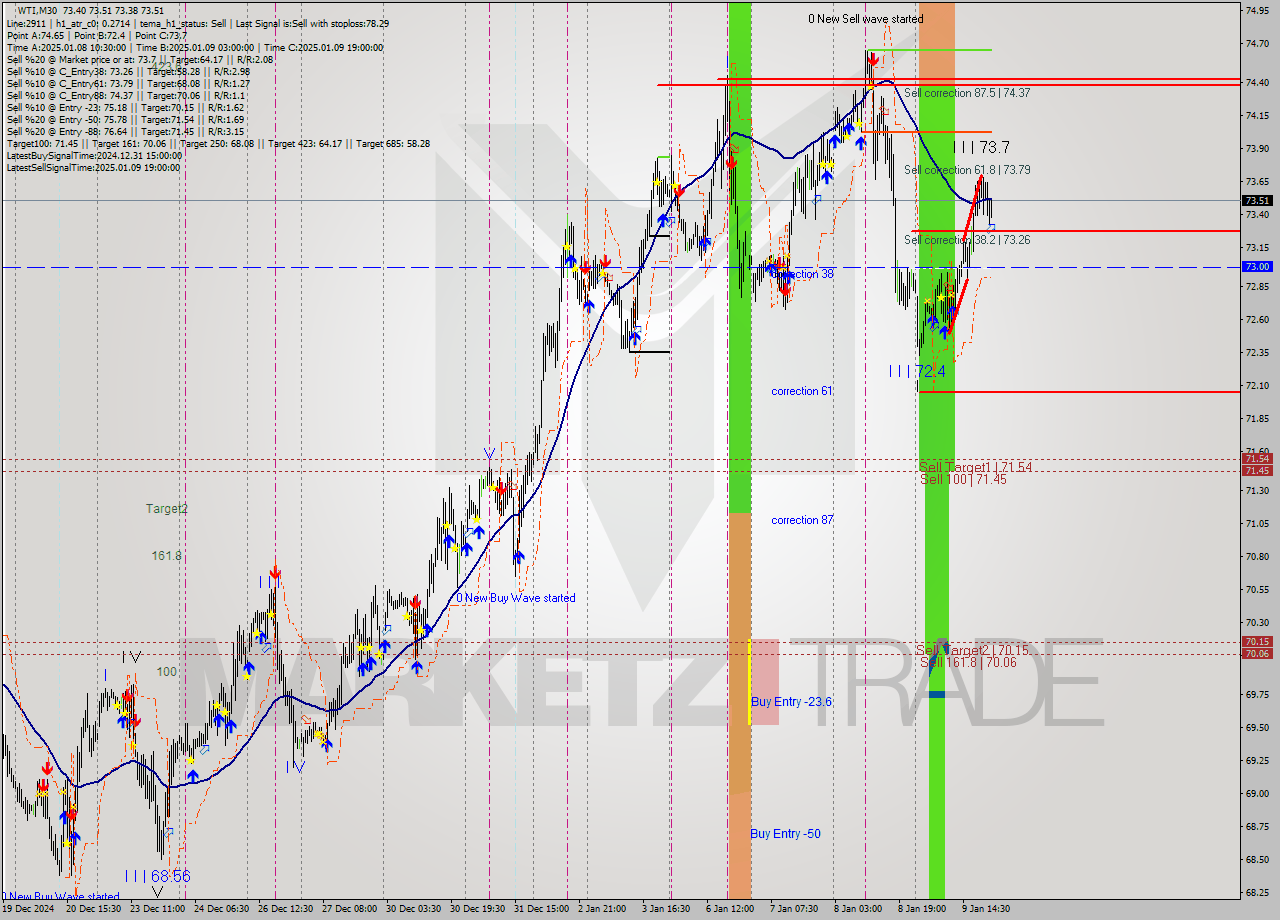1280x920 pixels.
Task: Click the current price tag 73.51 on axis
Action: [1256, 201]
